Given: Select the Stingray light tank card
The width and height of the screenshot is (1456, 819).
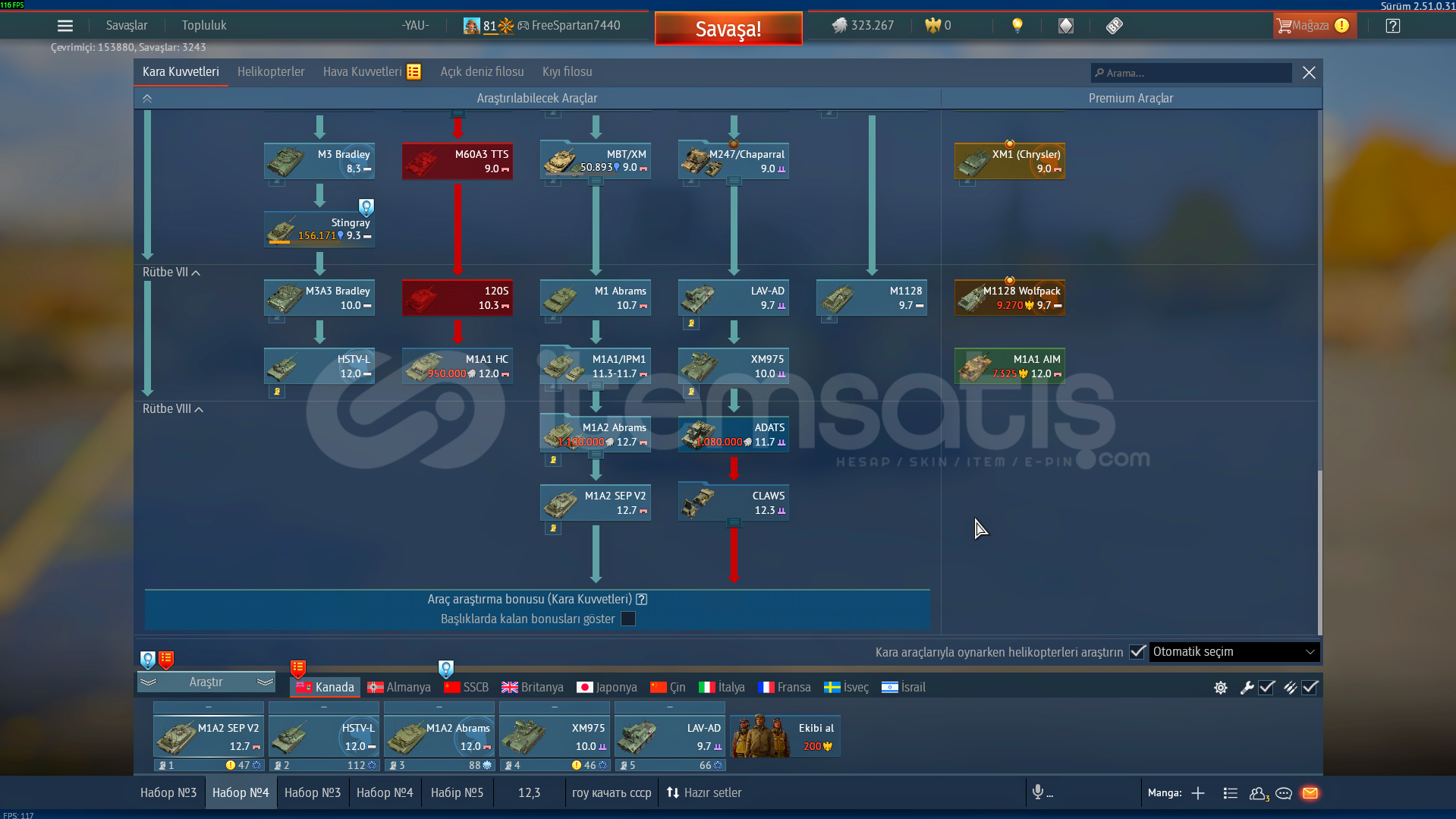Looking at the screenshot, I should 319,229.
